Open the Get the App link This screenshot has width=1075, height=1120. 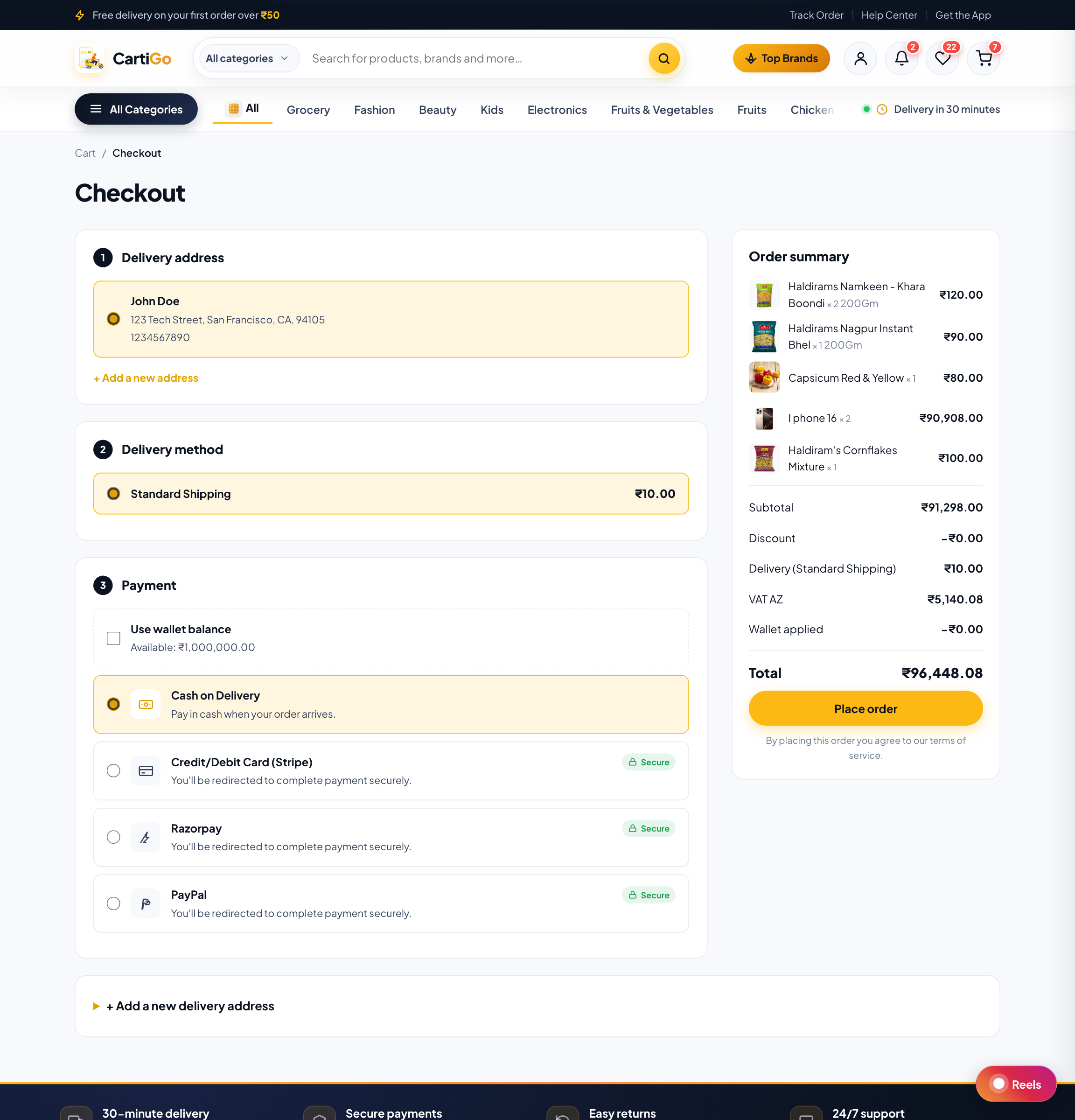click(963, 15)
